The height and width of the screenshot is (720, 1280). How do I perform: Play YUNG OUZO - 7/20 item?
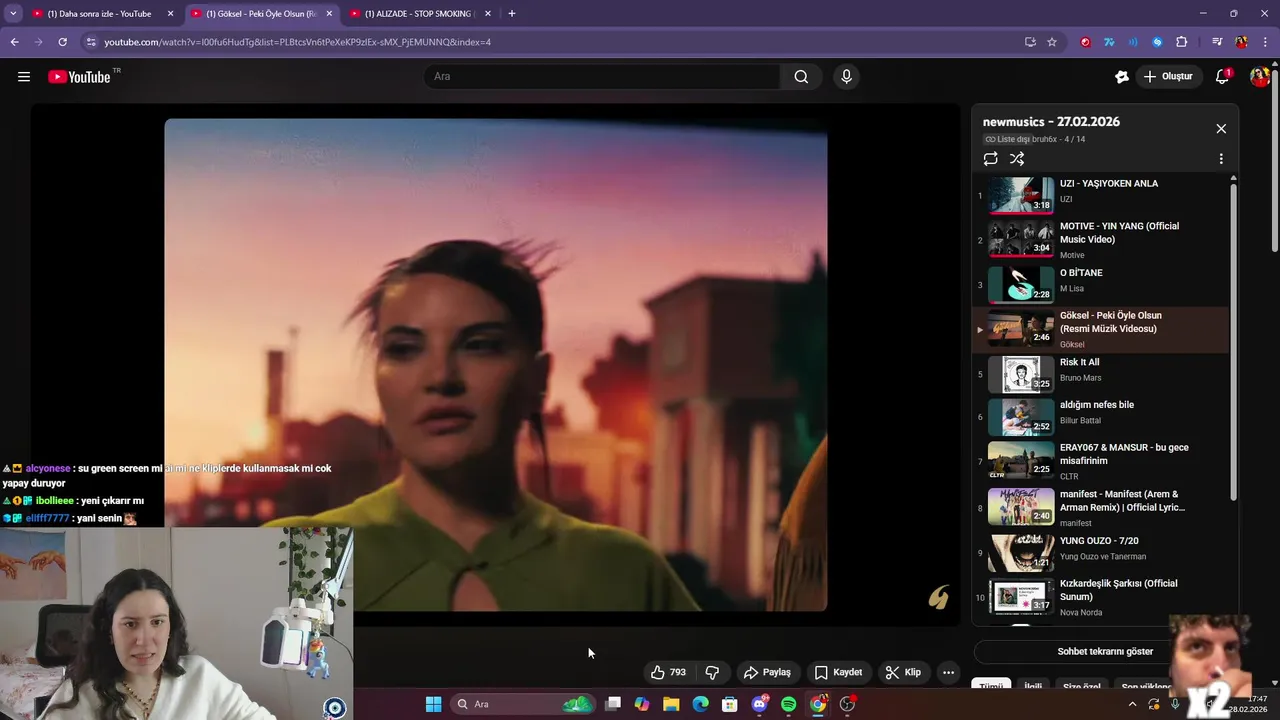point(1100,553)
